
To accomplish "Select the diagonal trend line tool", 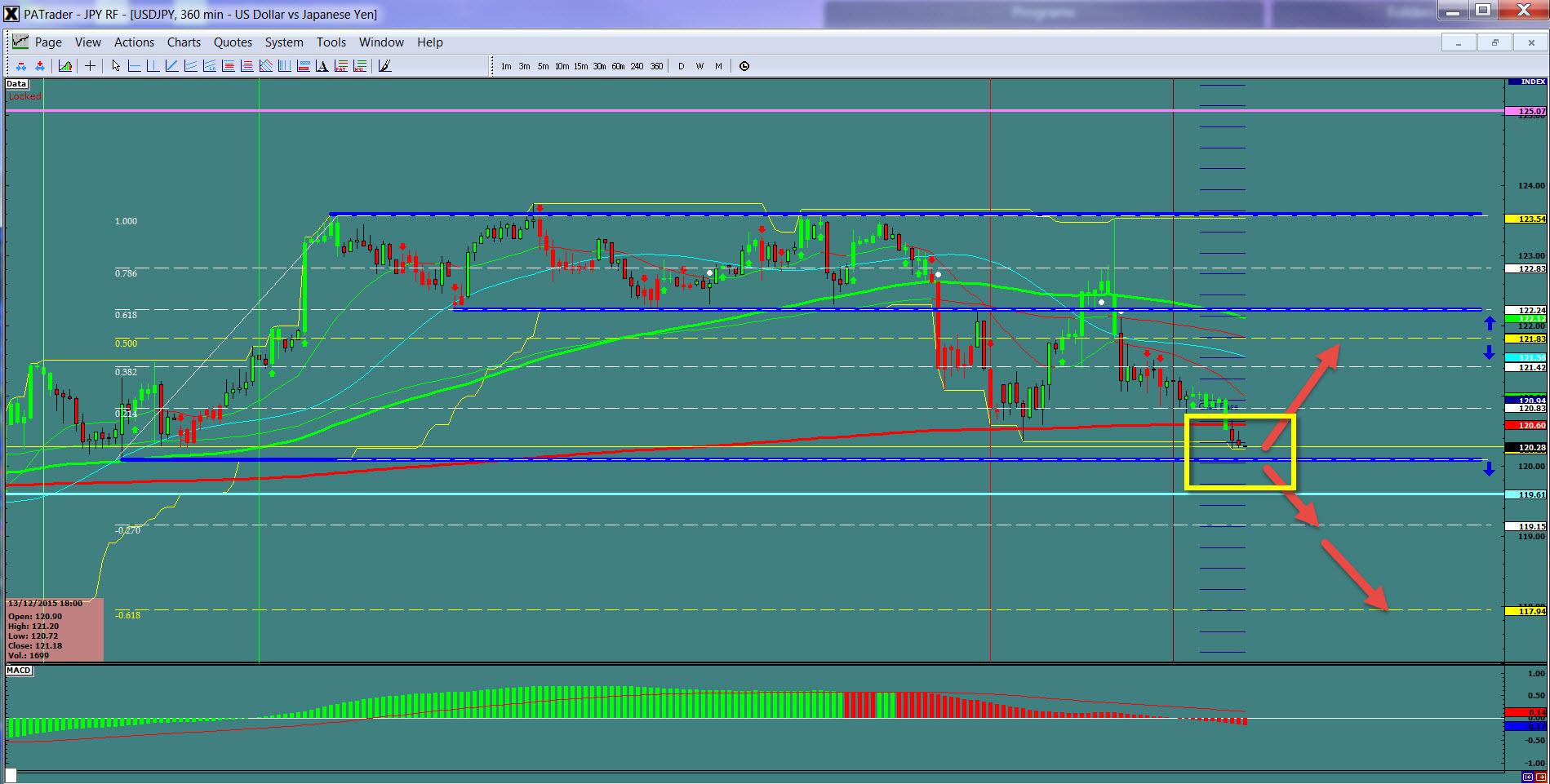I will [171, 66].
